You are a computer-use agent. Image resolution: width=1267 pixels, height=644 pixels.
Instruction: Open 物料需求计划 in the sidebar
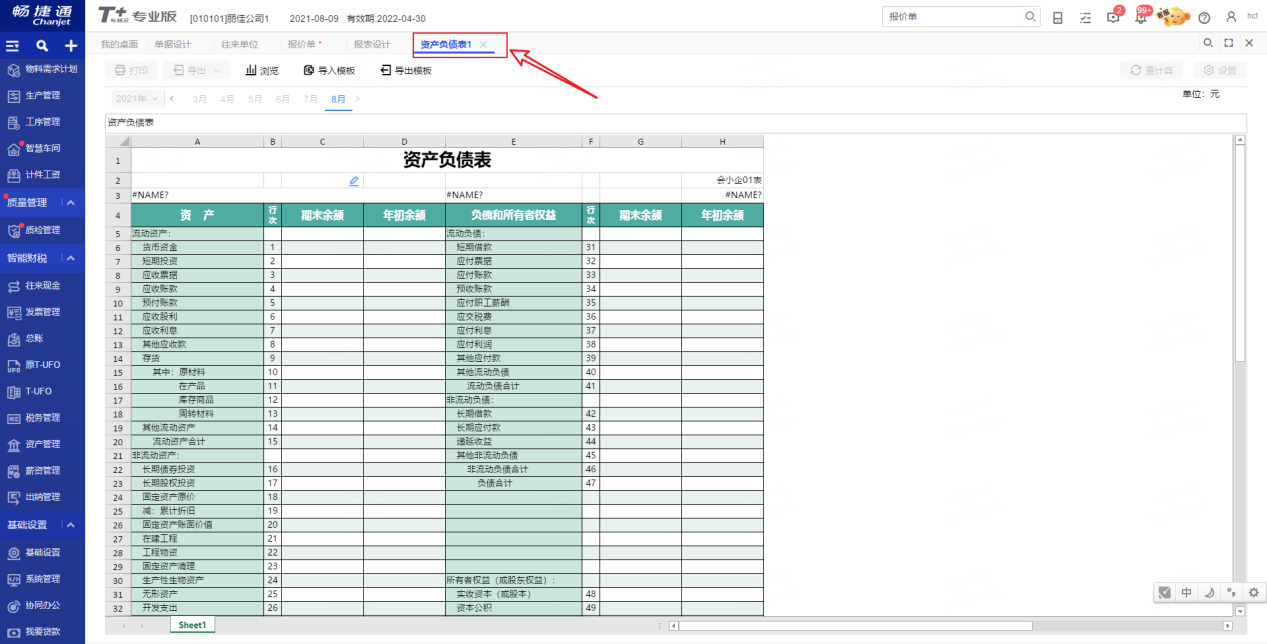click(42, 69)
